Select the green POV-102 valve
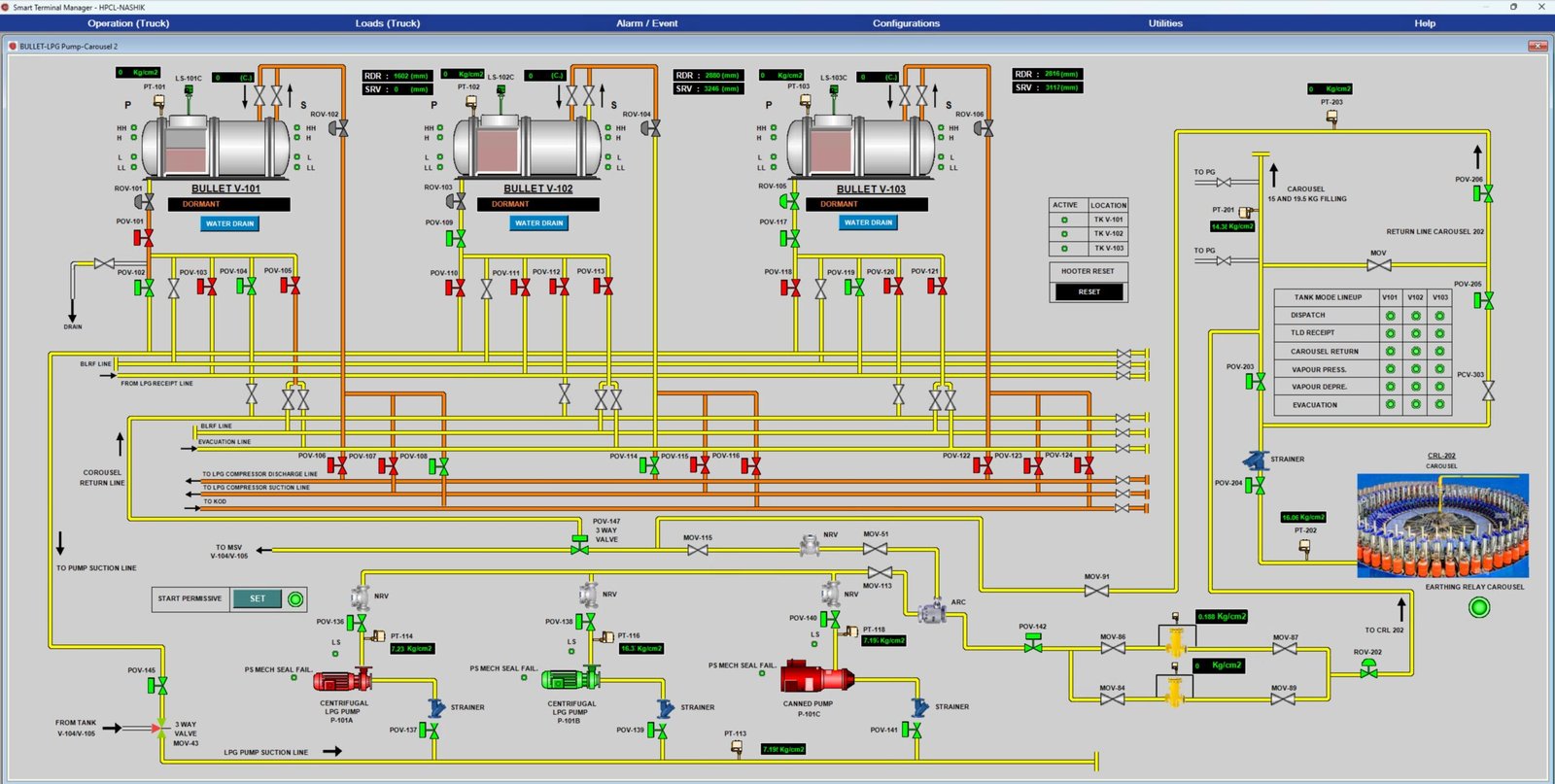 click(144, 288)
